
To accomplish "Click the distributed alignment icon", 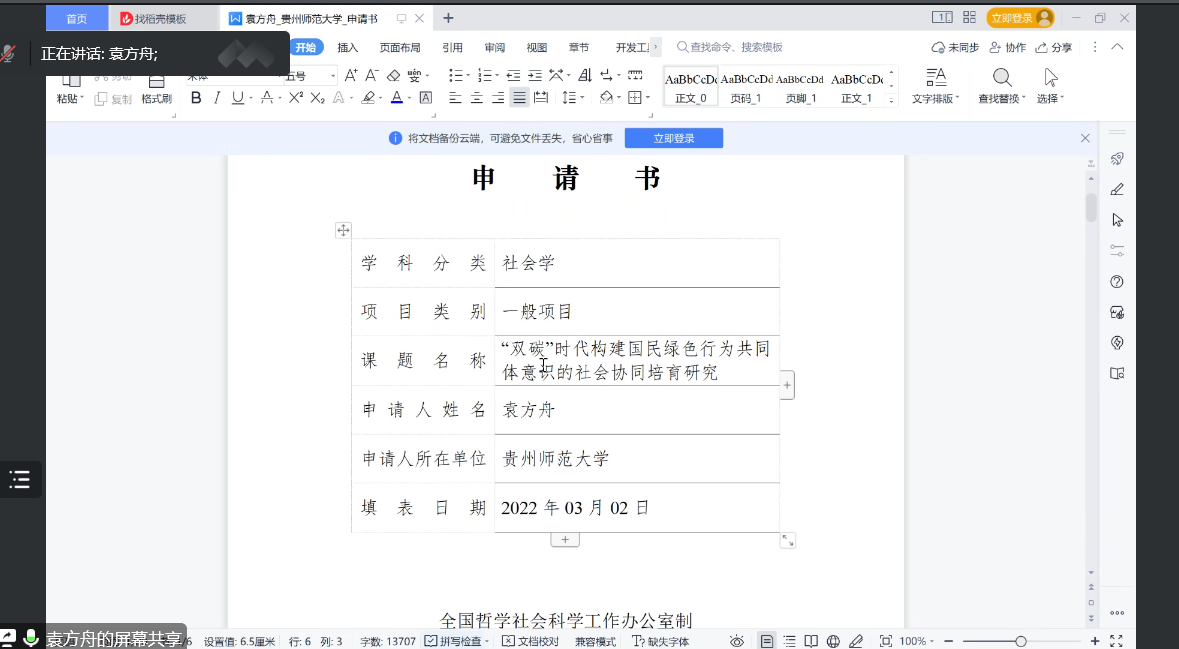I will click(x=541, y=98).
